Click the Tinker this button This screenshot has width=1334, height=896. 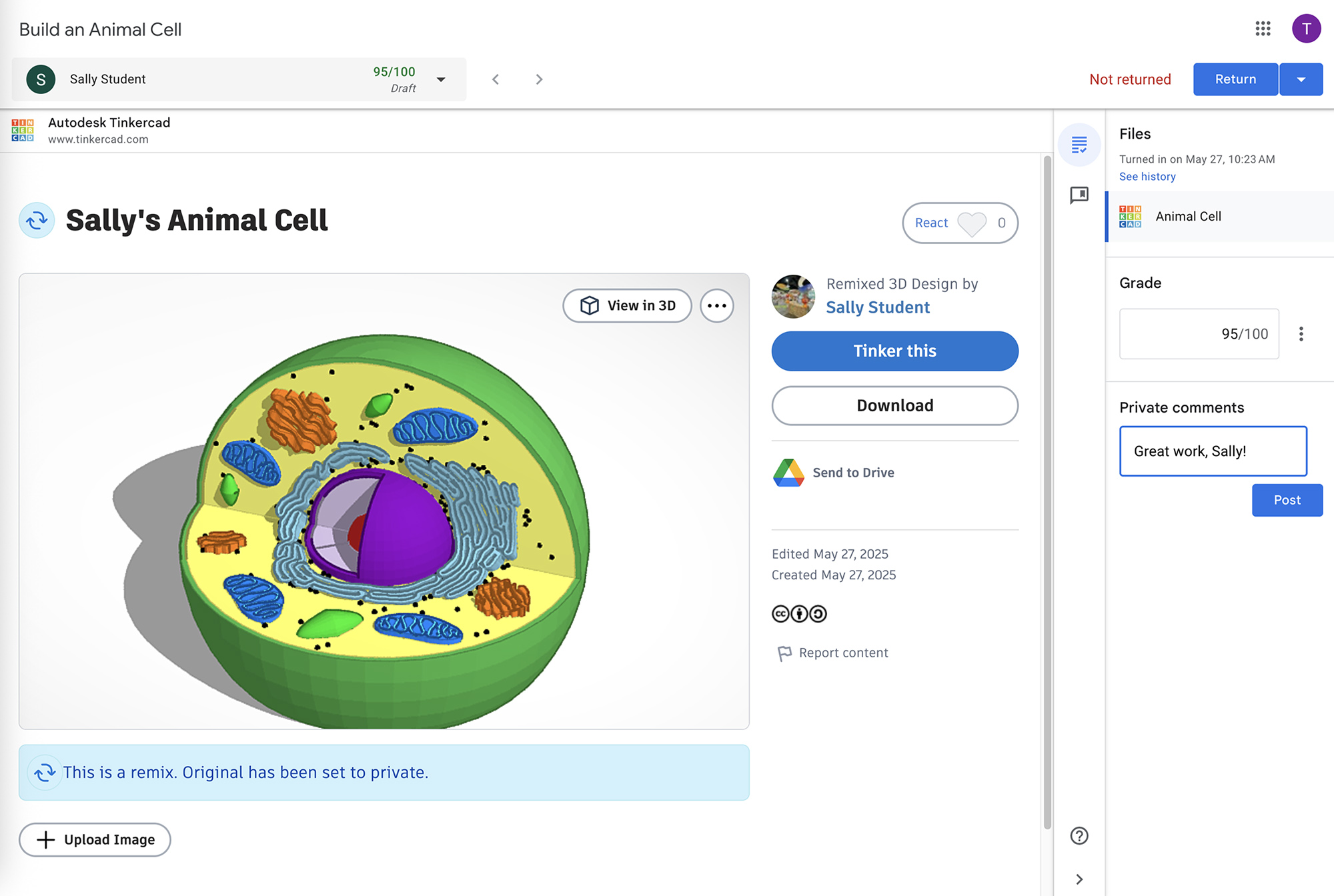tap(894, 351)
